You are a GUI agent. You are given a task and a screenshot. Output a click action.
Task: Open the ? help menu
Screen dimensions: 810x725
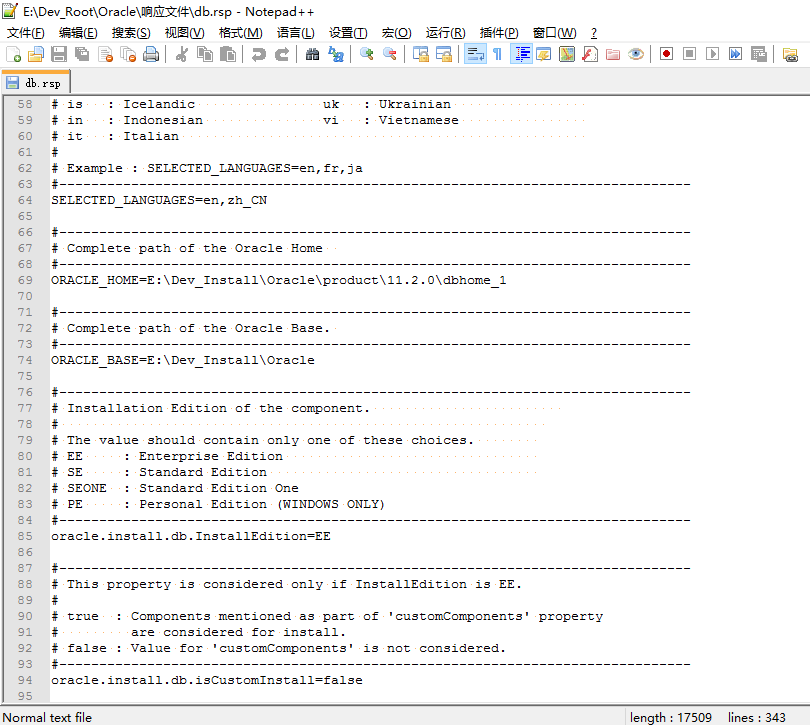pyautogui.click(x=594, y=33)
